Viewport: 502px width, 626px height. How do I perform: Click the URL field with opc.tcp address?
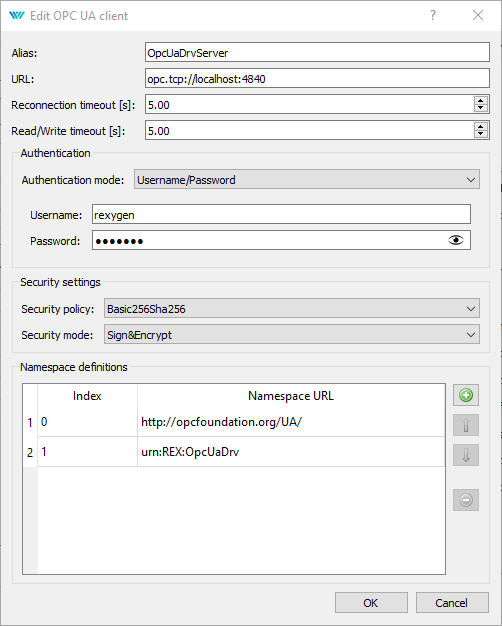tap(317, 78)
